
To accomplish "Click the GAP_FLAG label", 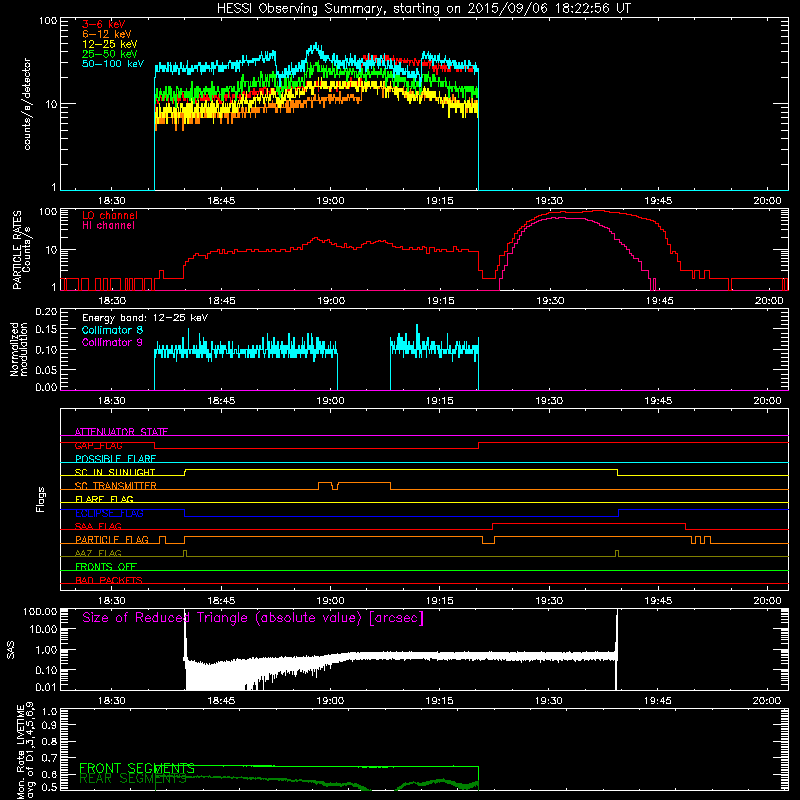I will click(98, 445).
